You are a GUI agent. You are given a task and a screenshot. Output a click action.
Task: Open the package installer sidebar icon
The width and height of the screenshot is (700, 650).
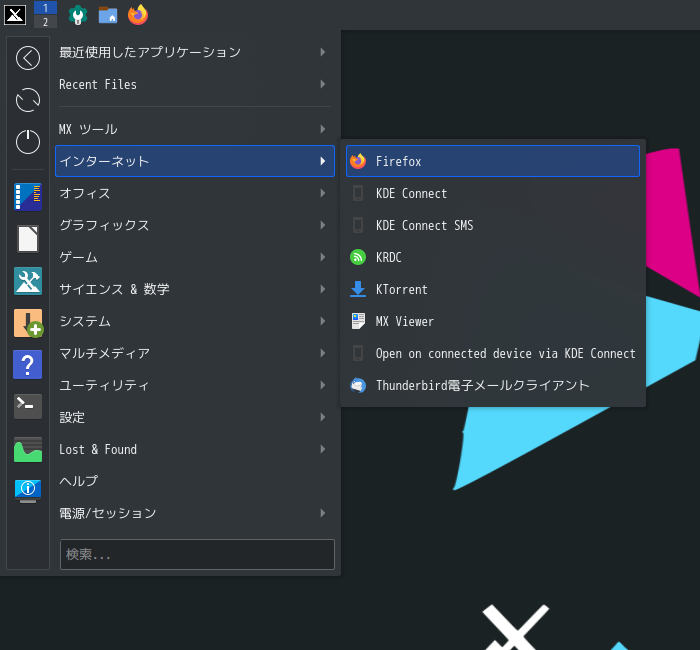[x=28, y=323]
